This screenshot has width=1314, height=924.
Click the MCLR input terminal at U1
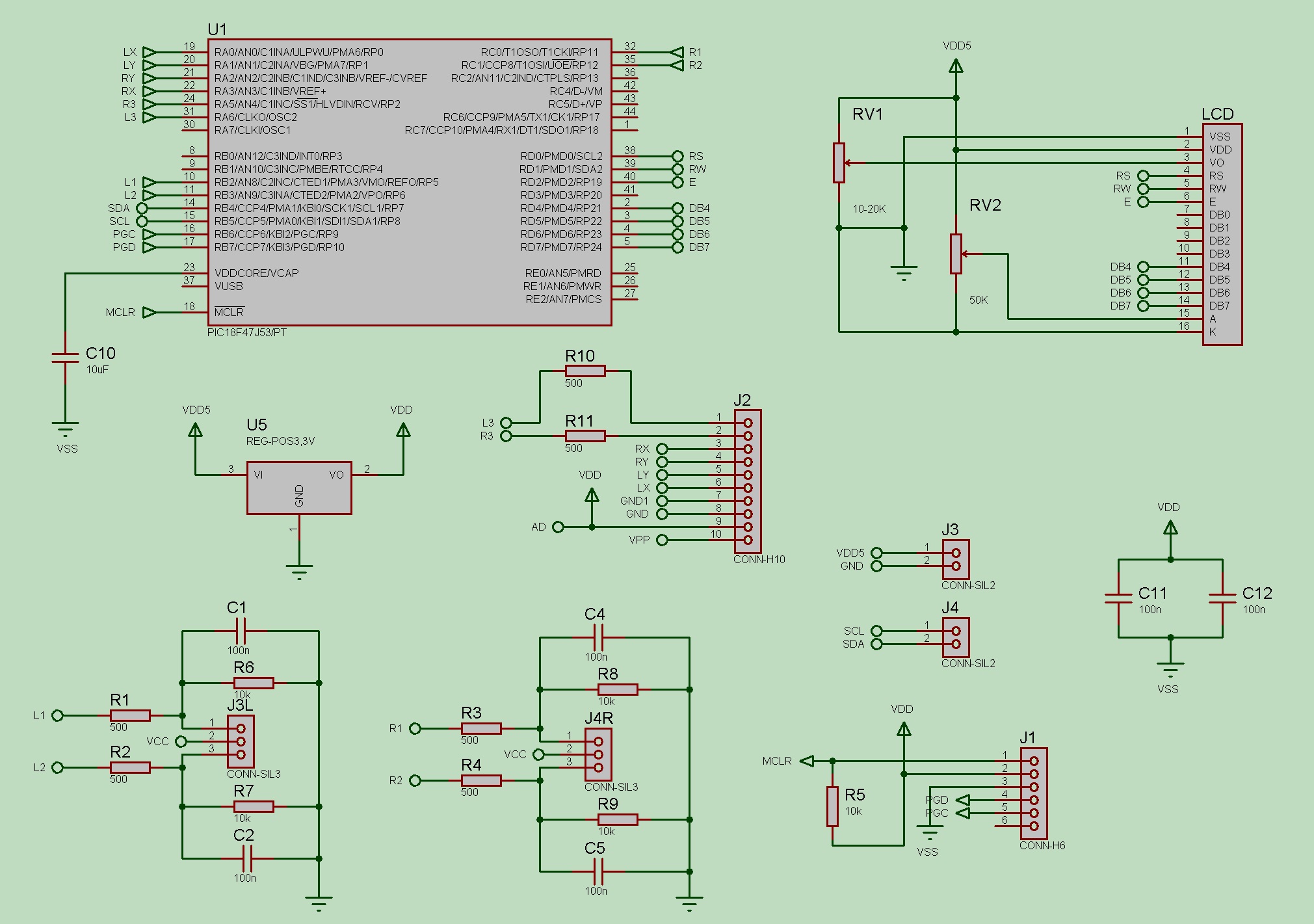pos(149,312)
